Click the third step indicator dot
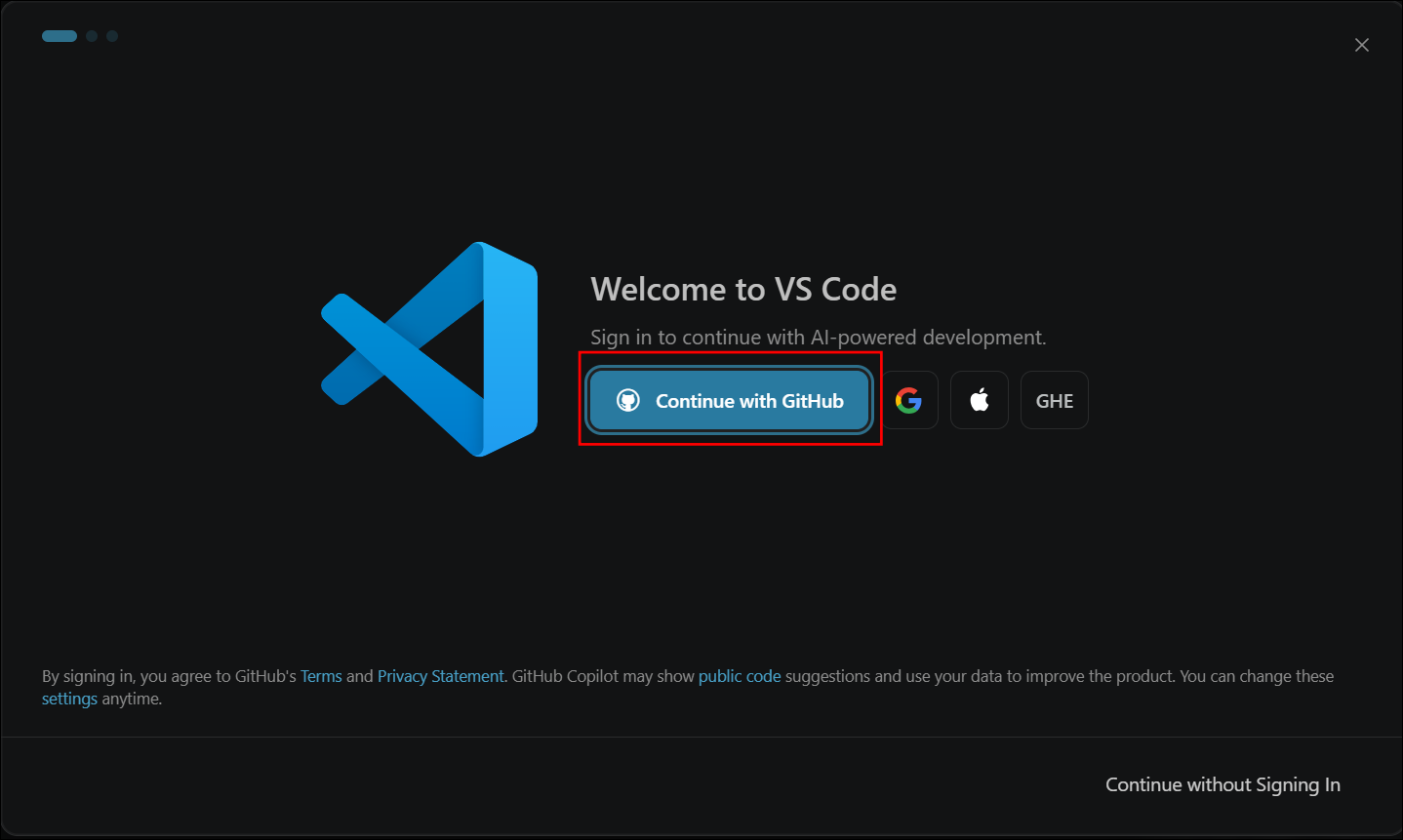The height and width of the screenshot is (840, 1403). pos(112,36)
